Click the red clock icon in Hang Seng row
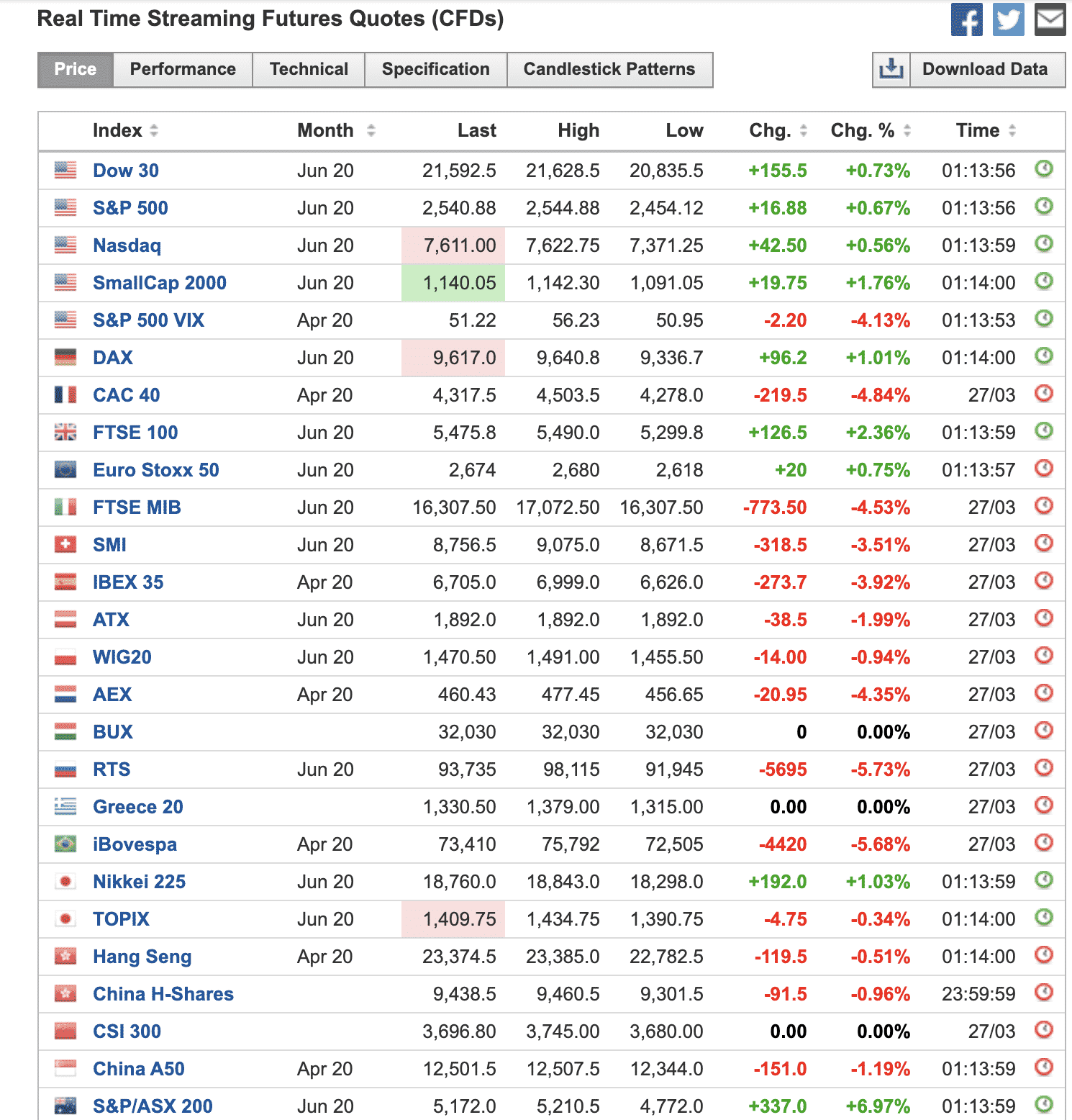Image resolution: width=1072 pixels, height=1120 pixels. click(1044, 955)
